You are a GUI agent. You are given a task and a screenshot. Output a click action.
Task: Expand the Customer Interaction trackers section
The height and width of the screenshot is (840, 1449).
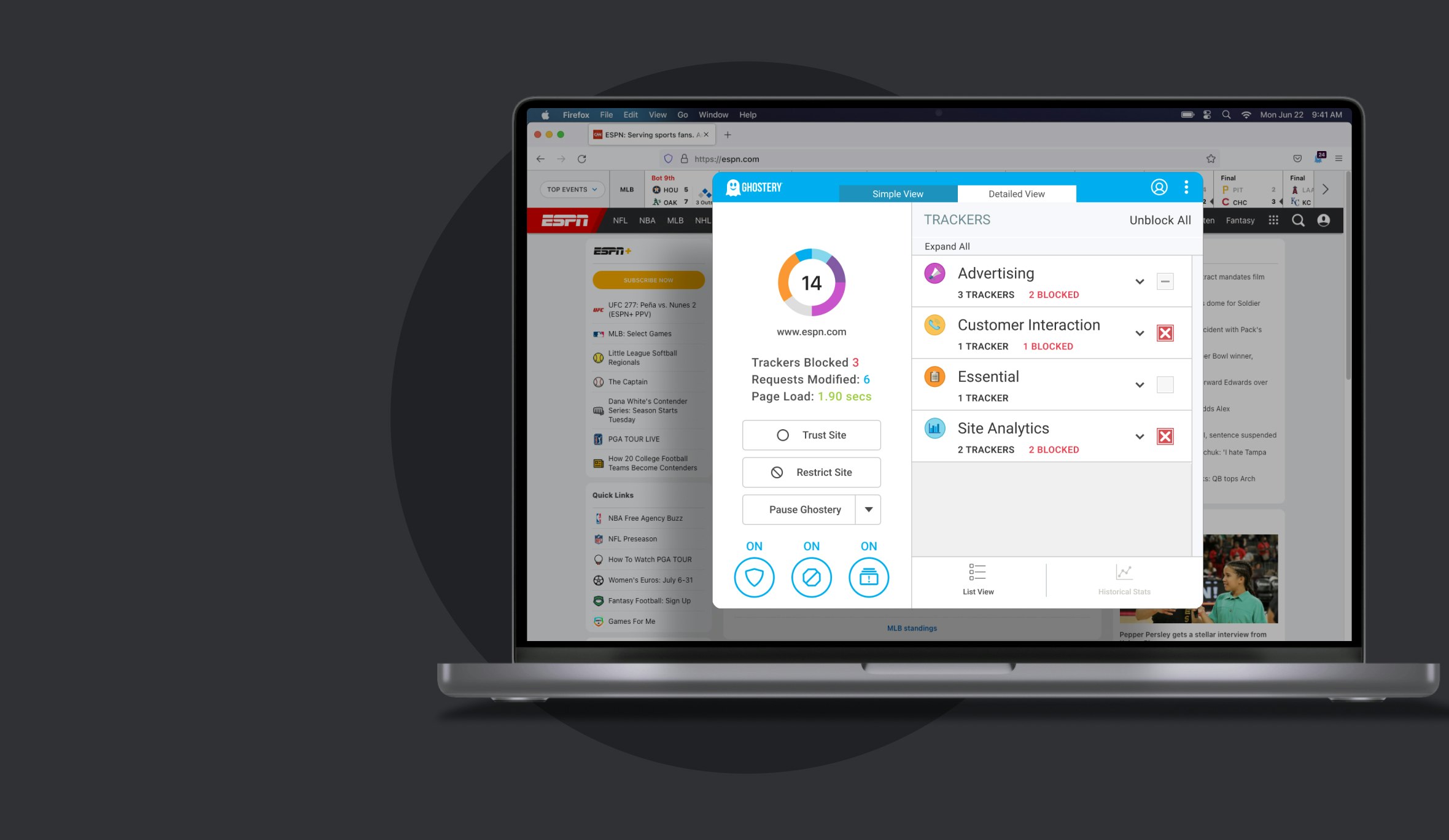[1140, 333]
